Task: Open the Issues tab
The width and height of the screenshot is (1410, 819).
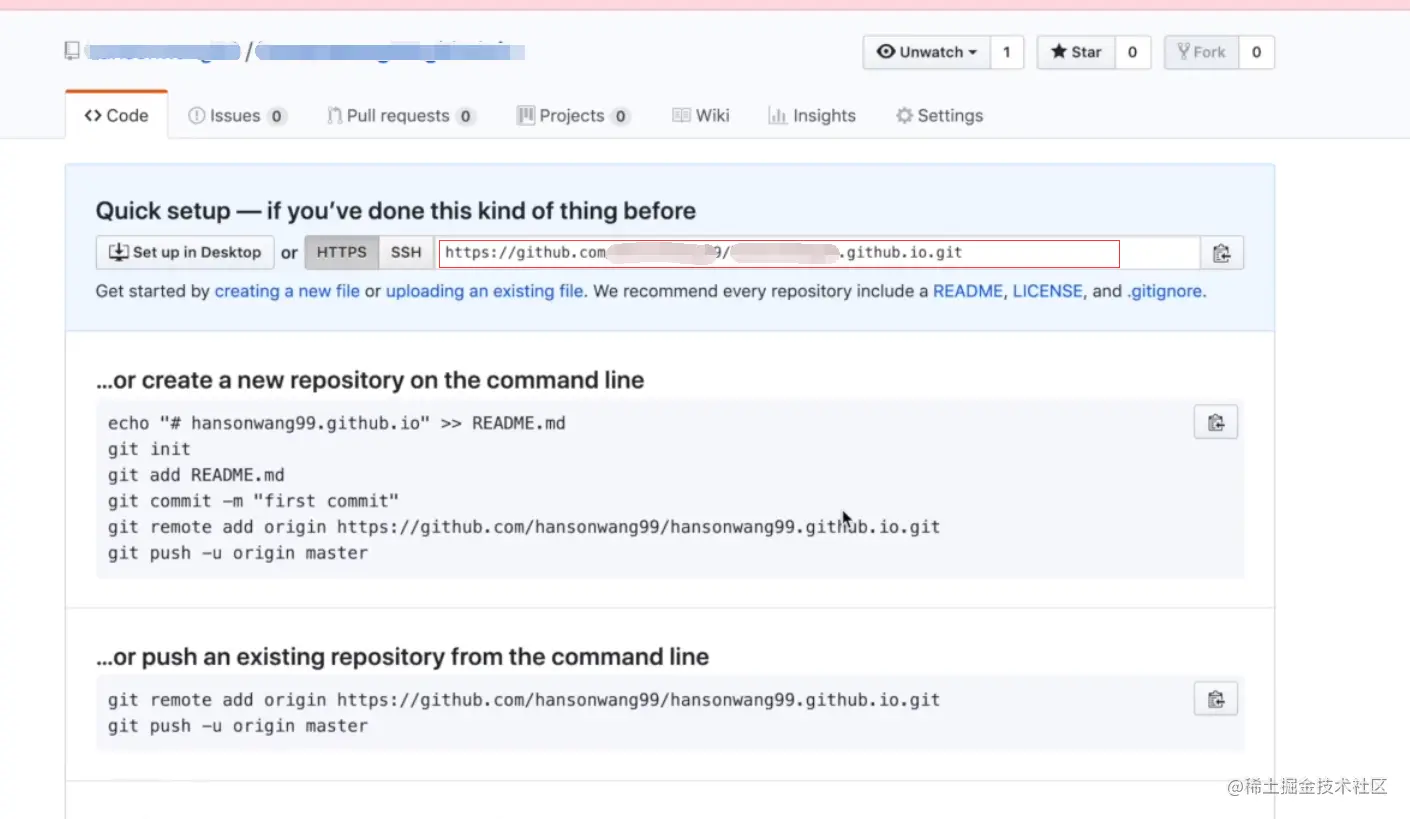Action: point(237,116)
